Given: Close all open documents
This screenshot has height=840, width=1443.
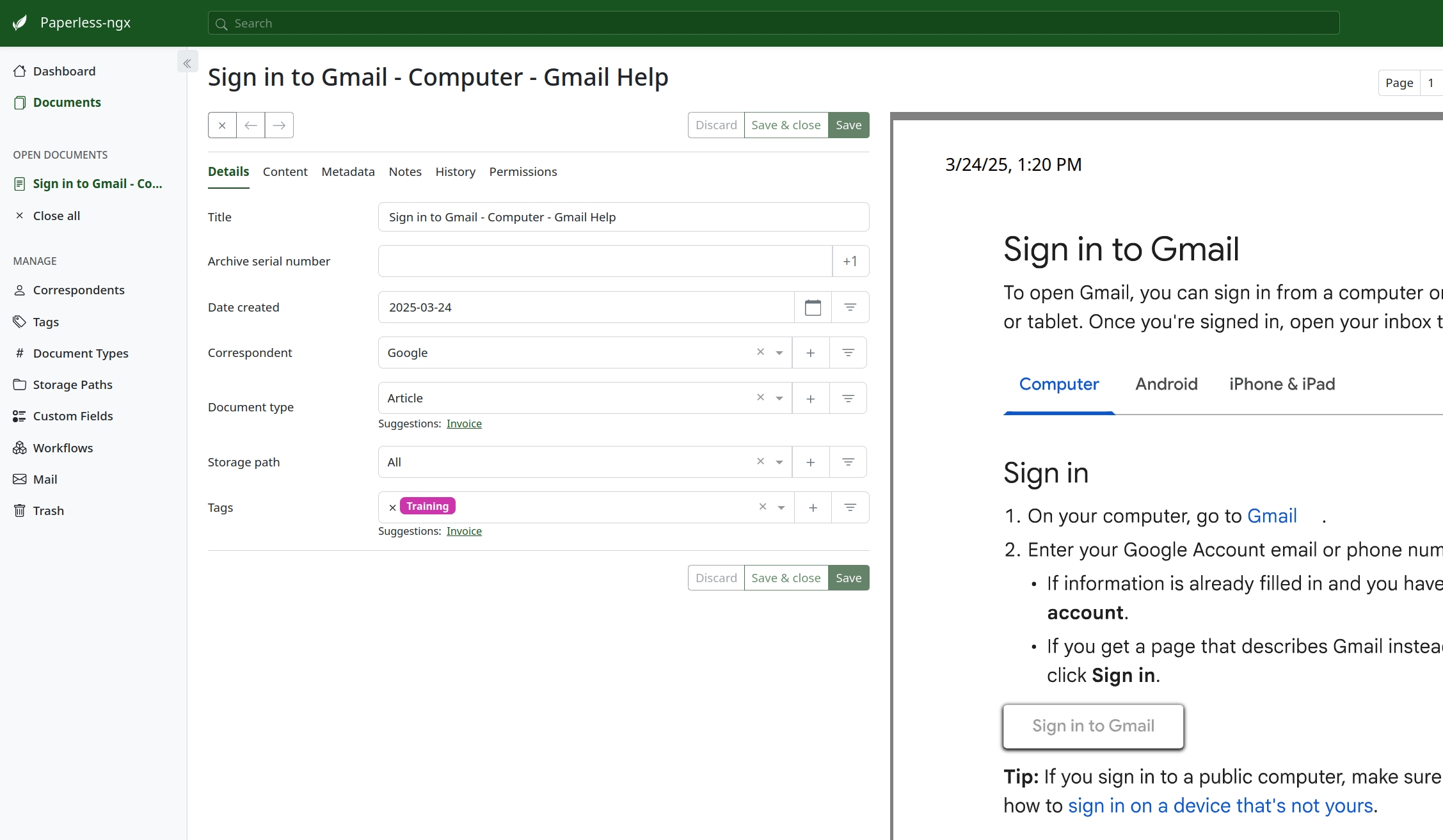Looking at the screenshot, I should click(56, 216).
